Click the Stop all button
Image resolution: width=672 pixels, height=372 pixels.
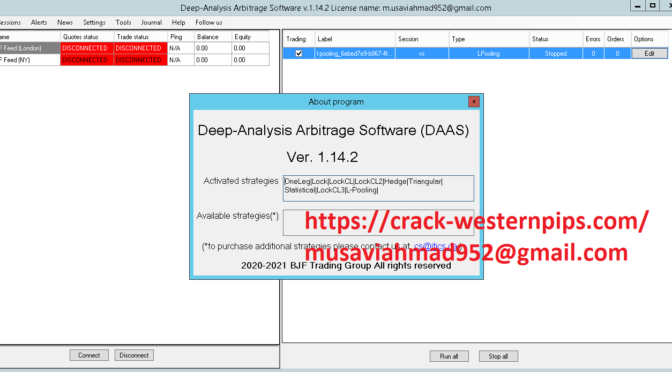click(498, 356)
